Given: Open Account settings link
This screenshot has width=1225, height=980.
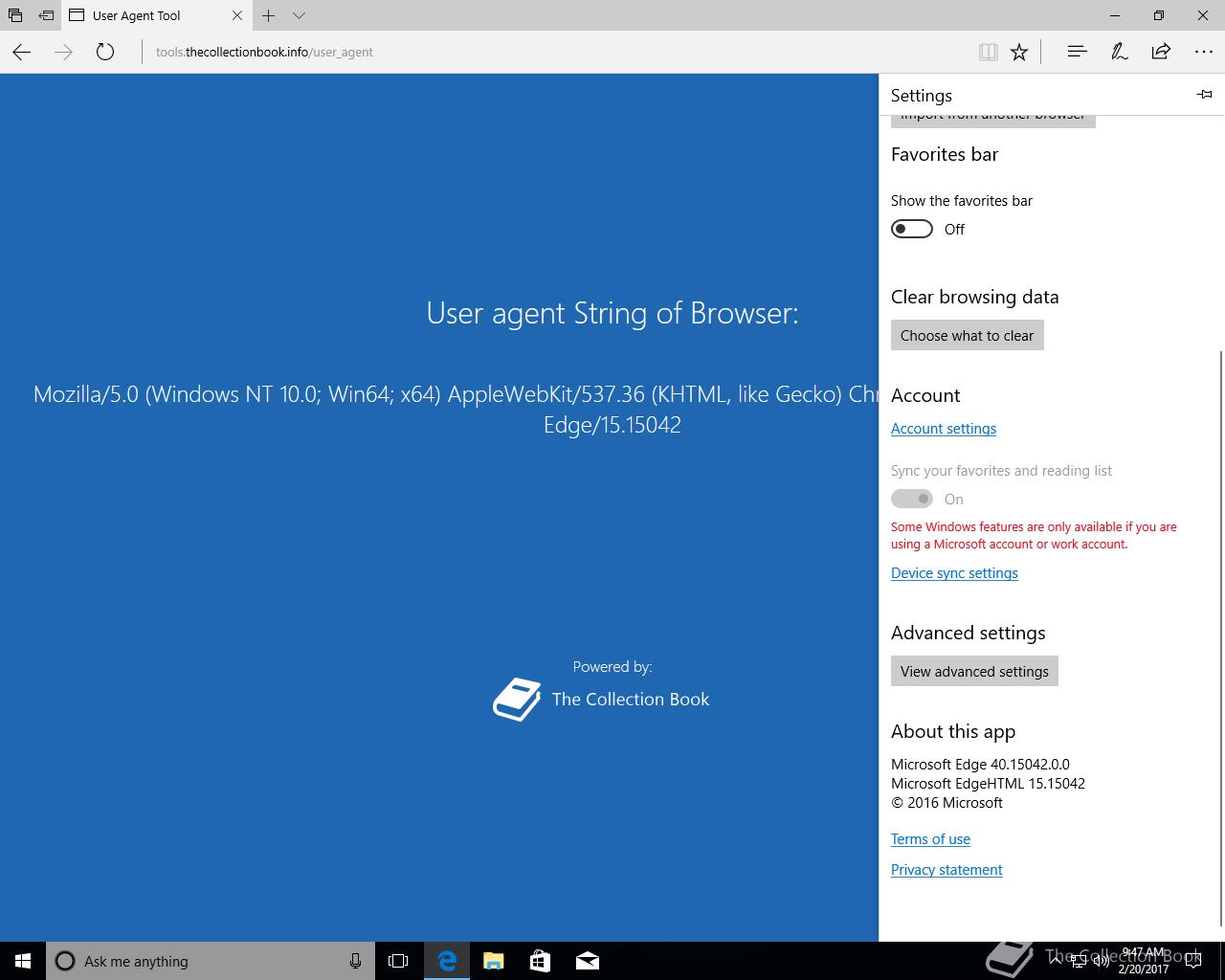Looking at the screenshot, I should pyautogui.click(x=944, y=429).
